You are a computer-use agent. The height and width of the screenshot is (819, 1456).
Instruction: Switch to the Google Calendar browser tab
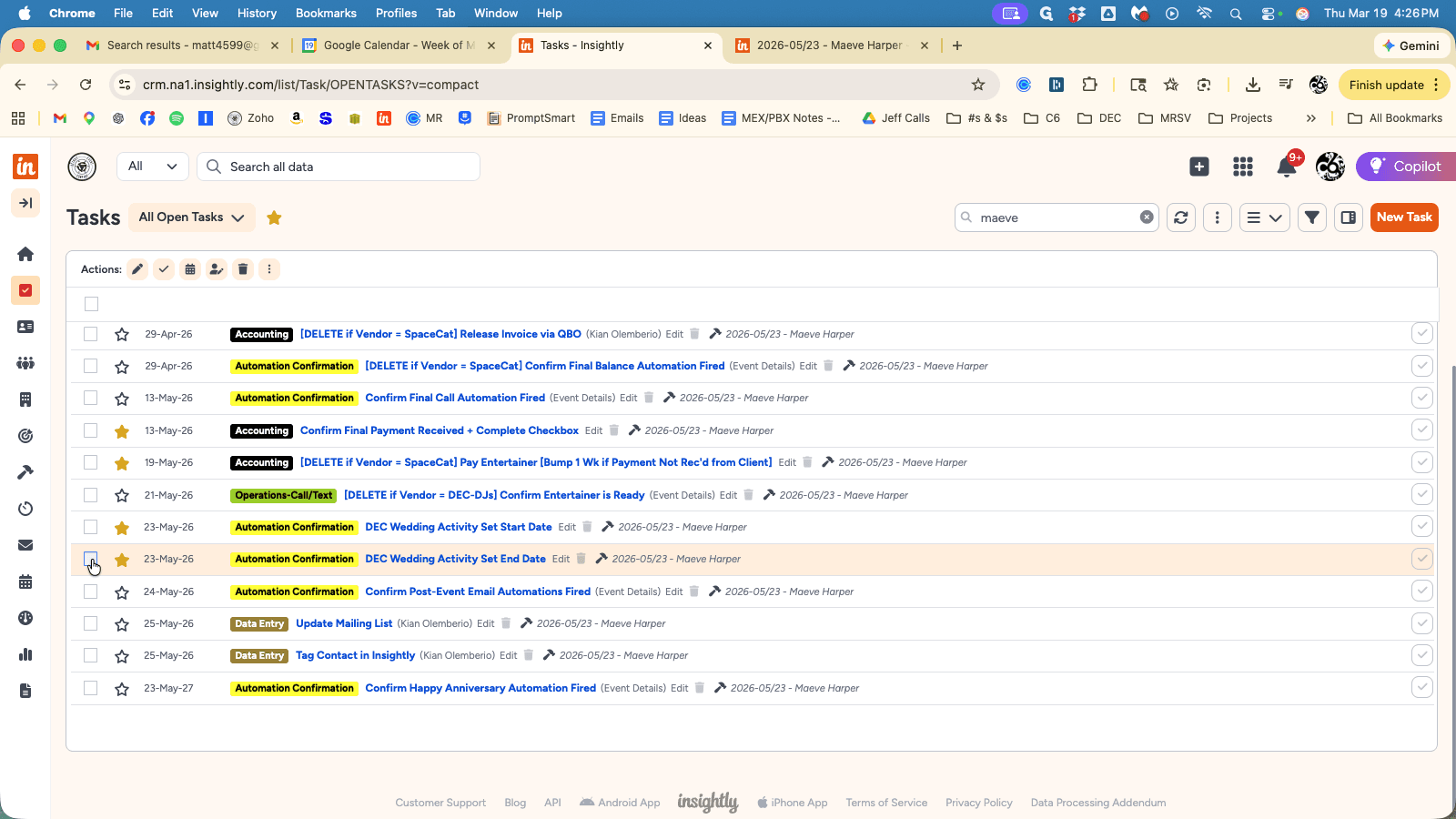coord(399,45)
